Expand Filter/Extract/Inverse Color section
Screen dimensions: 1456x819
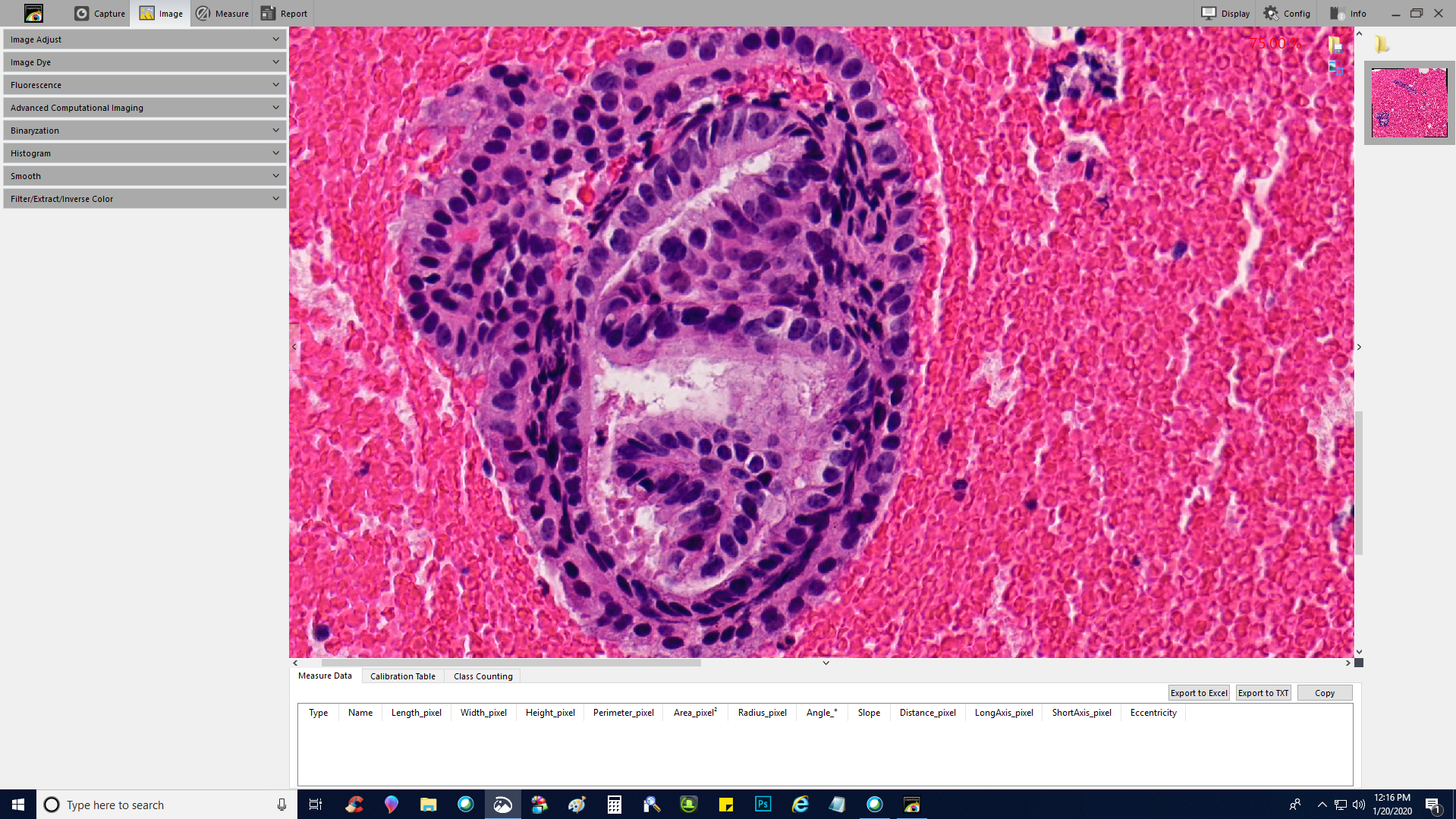point(144,199)
